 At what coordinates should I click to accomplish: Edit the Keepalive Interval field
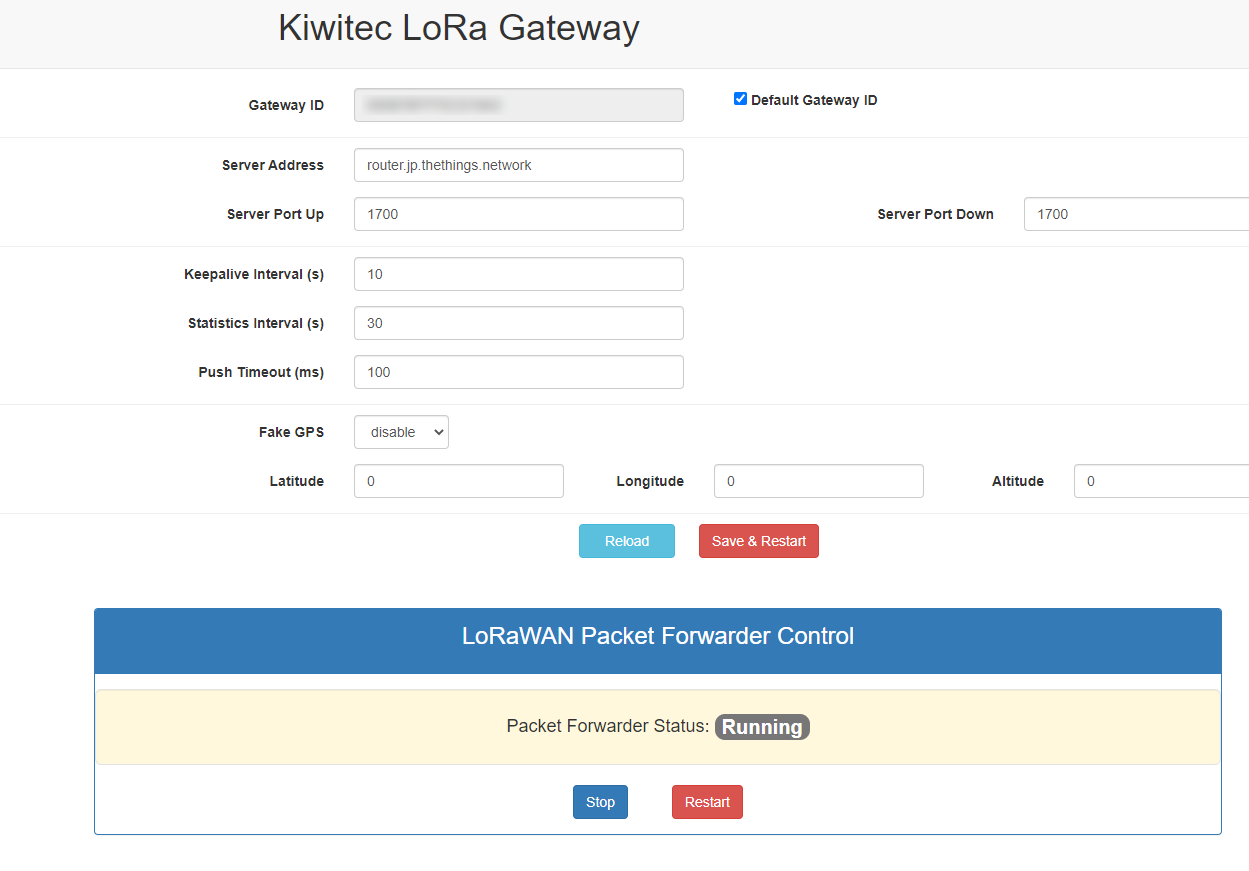pyautogui.click(x=519, y=274)
